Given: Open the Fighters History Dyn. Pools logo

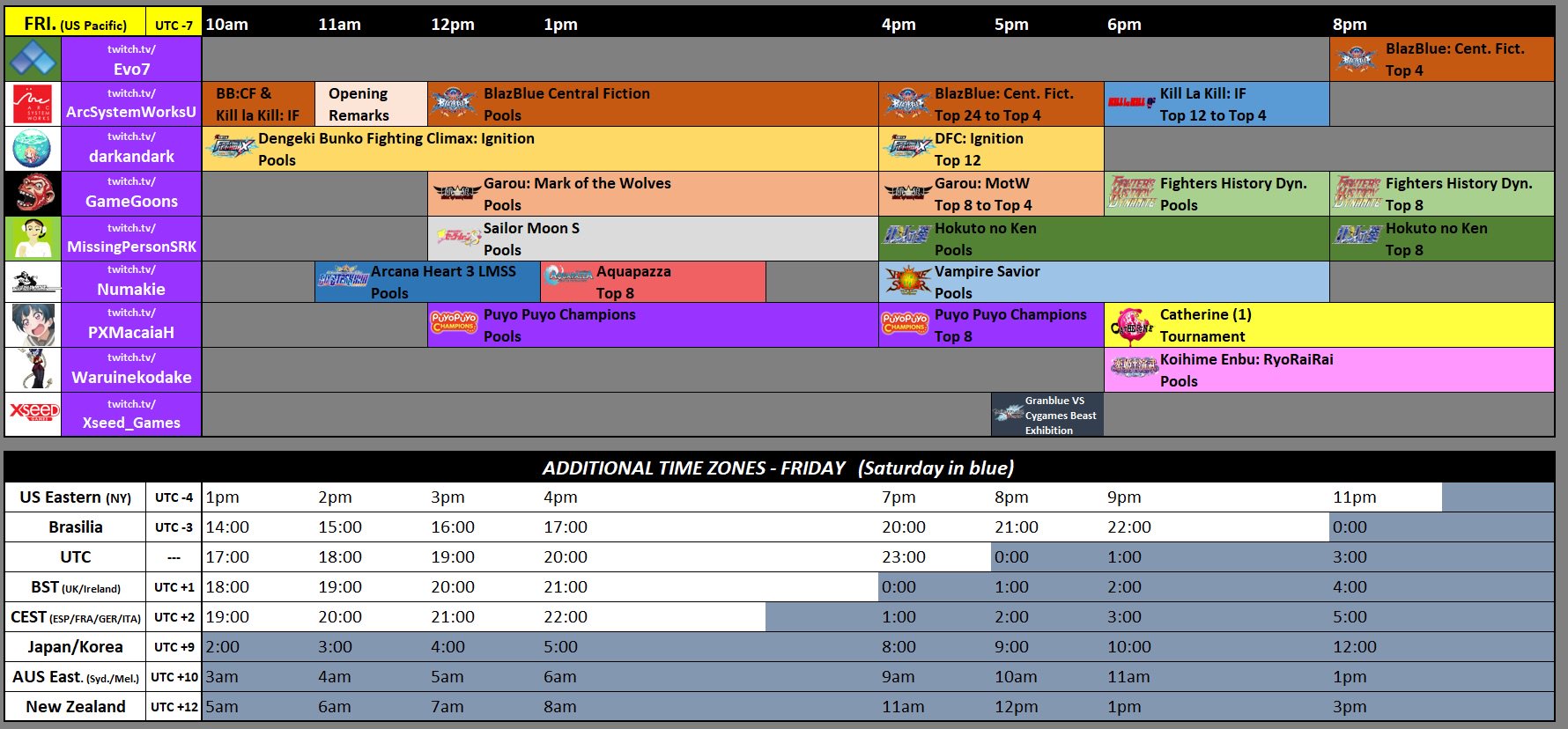Looking at the screenshot, I should 1131,193.
